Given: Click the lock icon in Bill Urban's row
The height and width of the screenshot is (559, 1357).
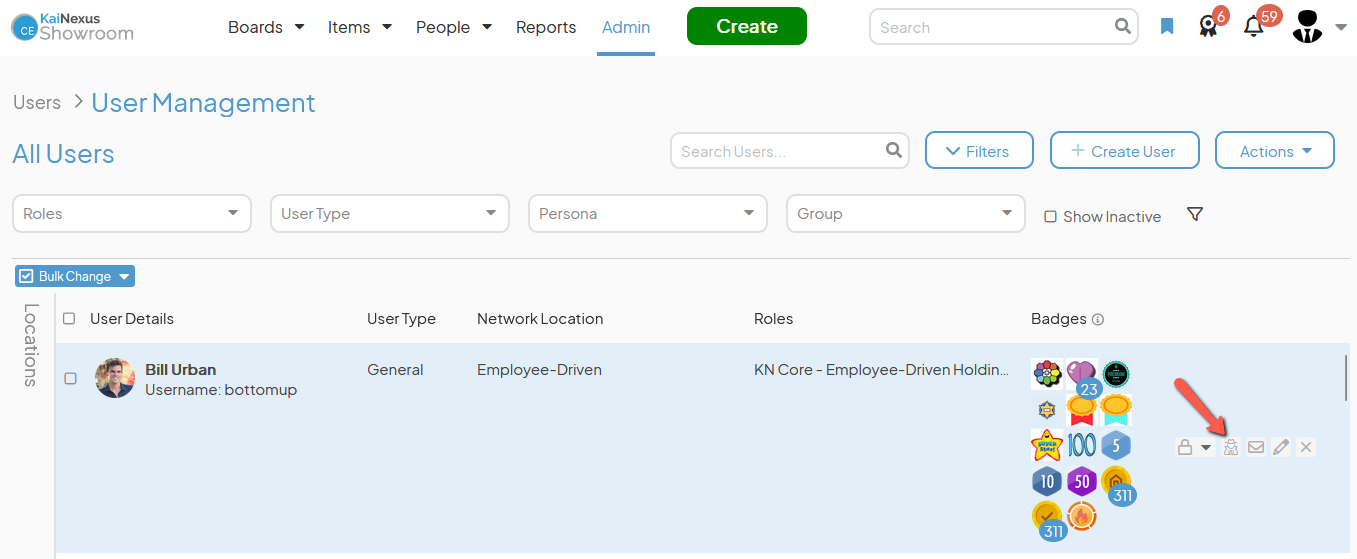Looking at the screenshot, I should point(1185,447).
